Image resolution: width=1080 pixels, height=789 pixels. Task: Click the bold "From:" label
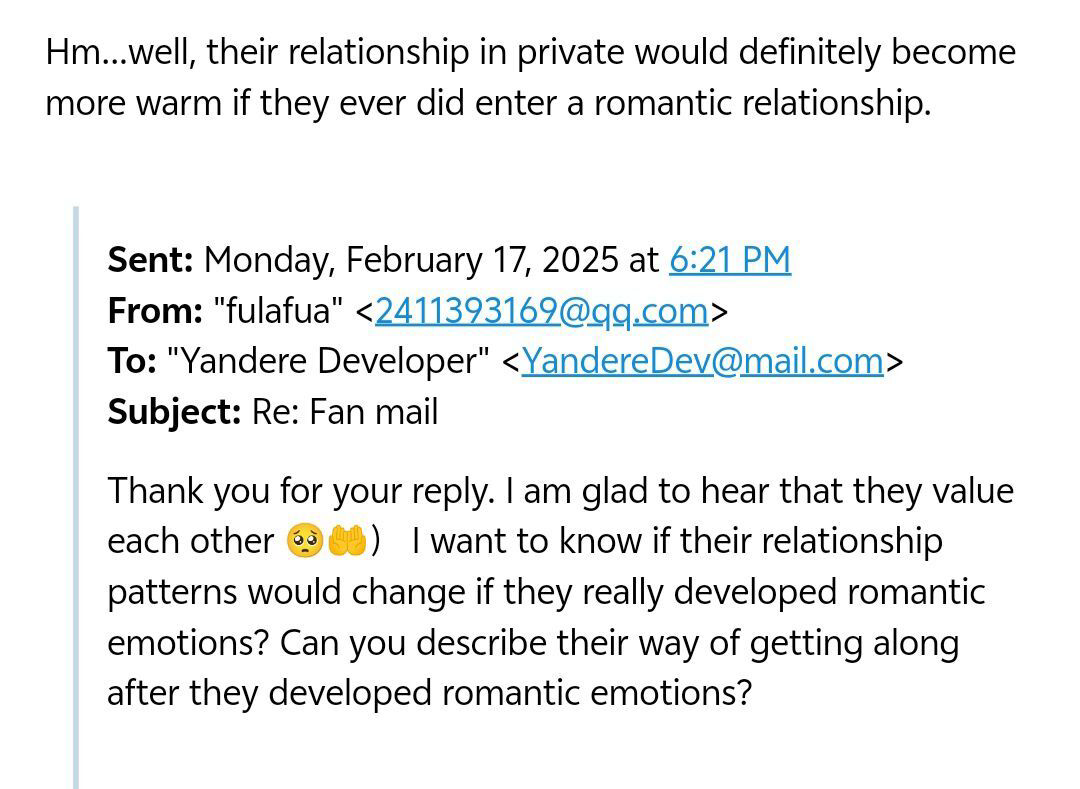click(155, 311)
